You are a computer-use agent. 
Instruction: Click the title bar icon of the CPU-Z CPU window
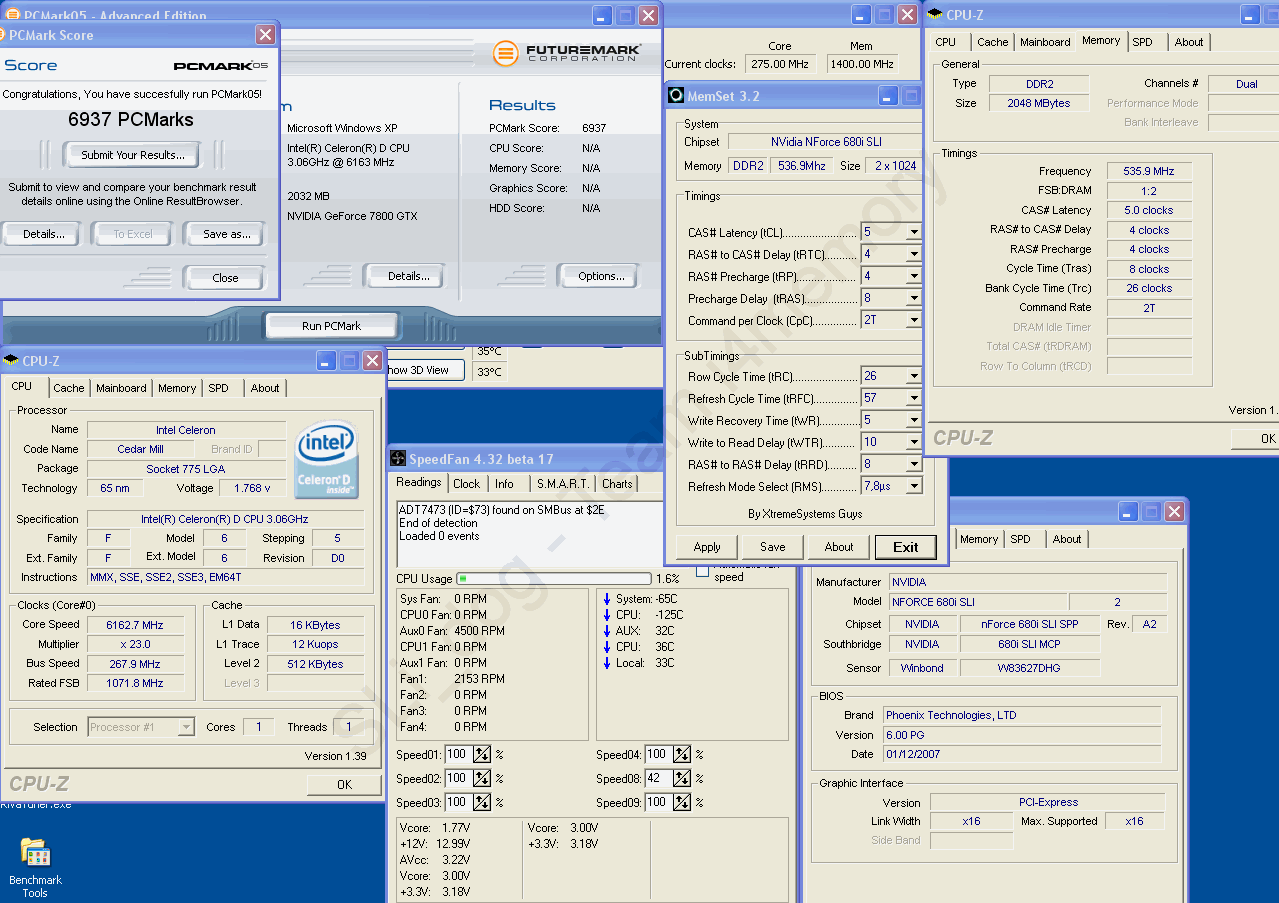[12, 361]
